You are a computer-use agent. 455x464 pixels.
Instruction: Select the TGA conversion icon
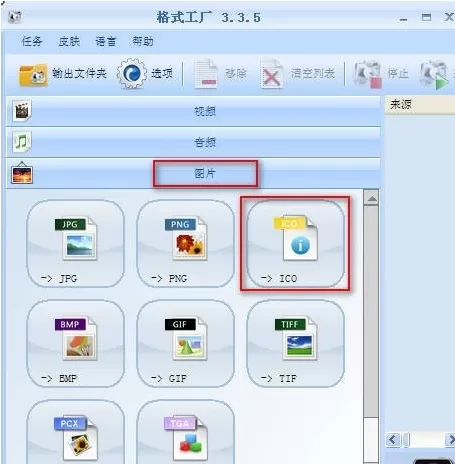click(186, 432)
